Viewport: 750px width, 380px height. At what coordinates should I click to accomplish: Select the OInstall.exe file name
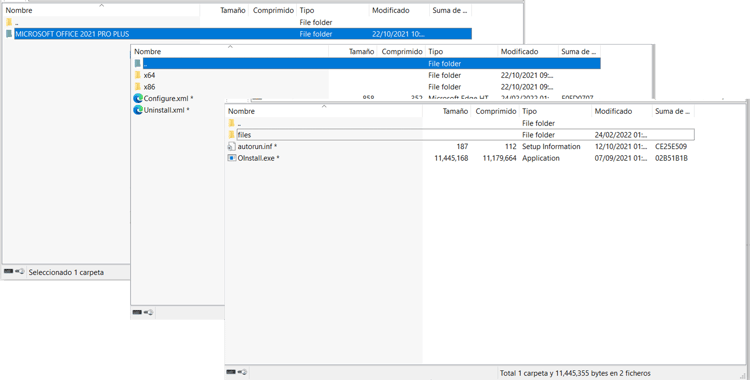pyautogui.click(x=256, y=158)
